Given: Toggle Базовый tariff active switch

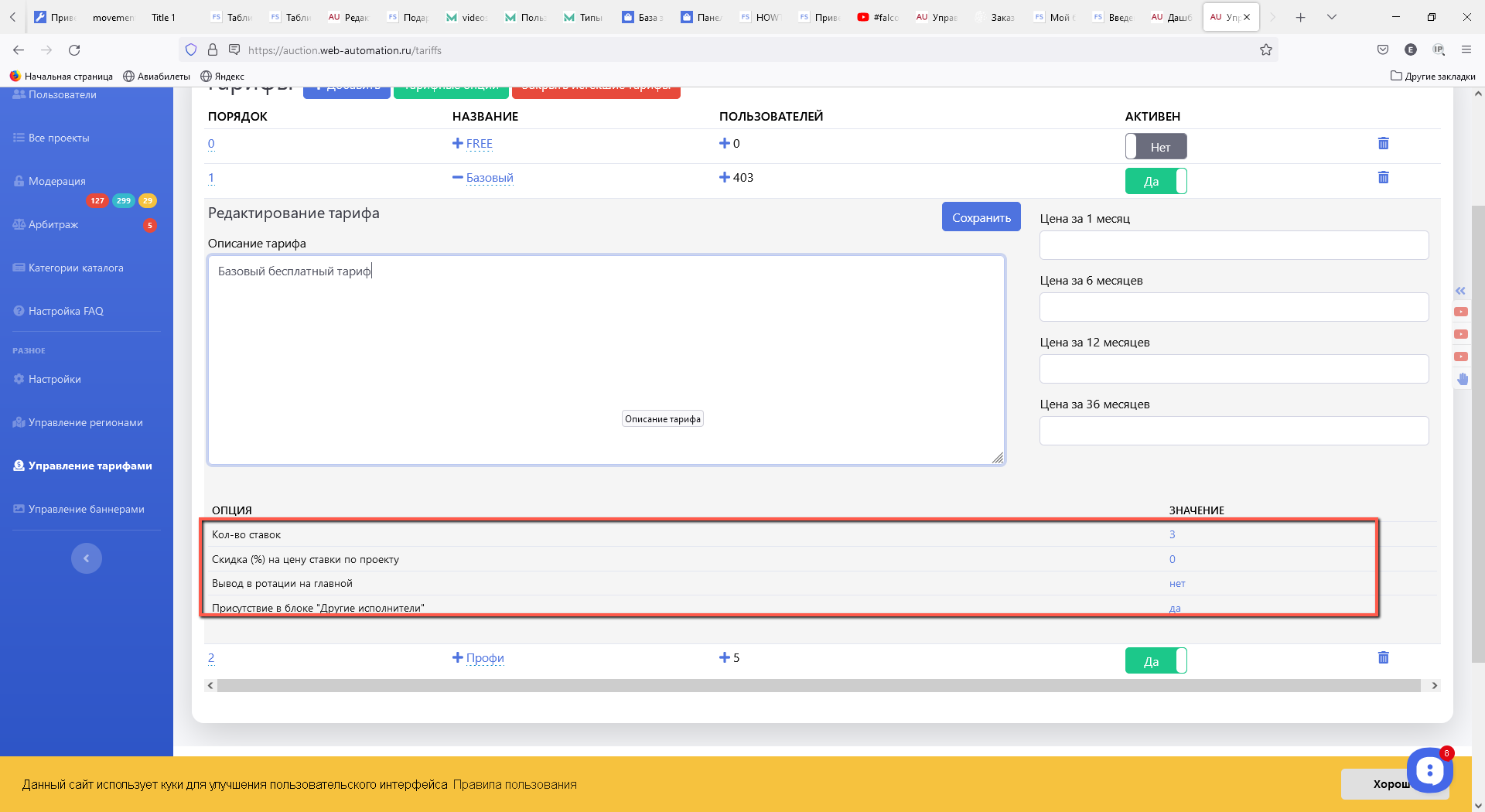Looking at the screenshot, I should click(1156, 182).
